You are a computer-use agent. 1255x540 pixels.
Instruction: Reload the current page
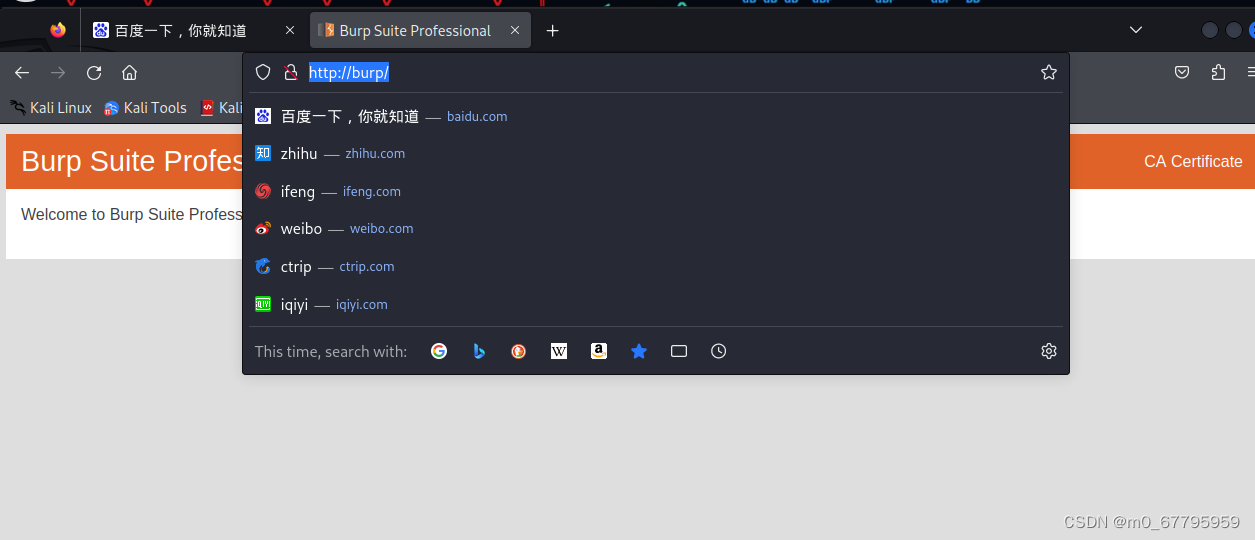(x=94, y=72)
